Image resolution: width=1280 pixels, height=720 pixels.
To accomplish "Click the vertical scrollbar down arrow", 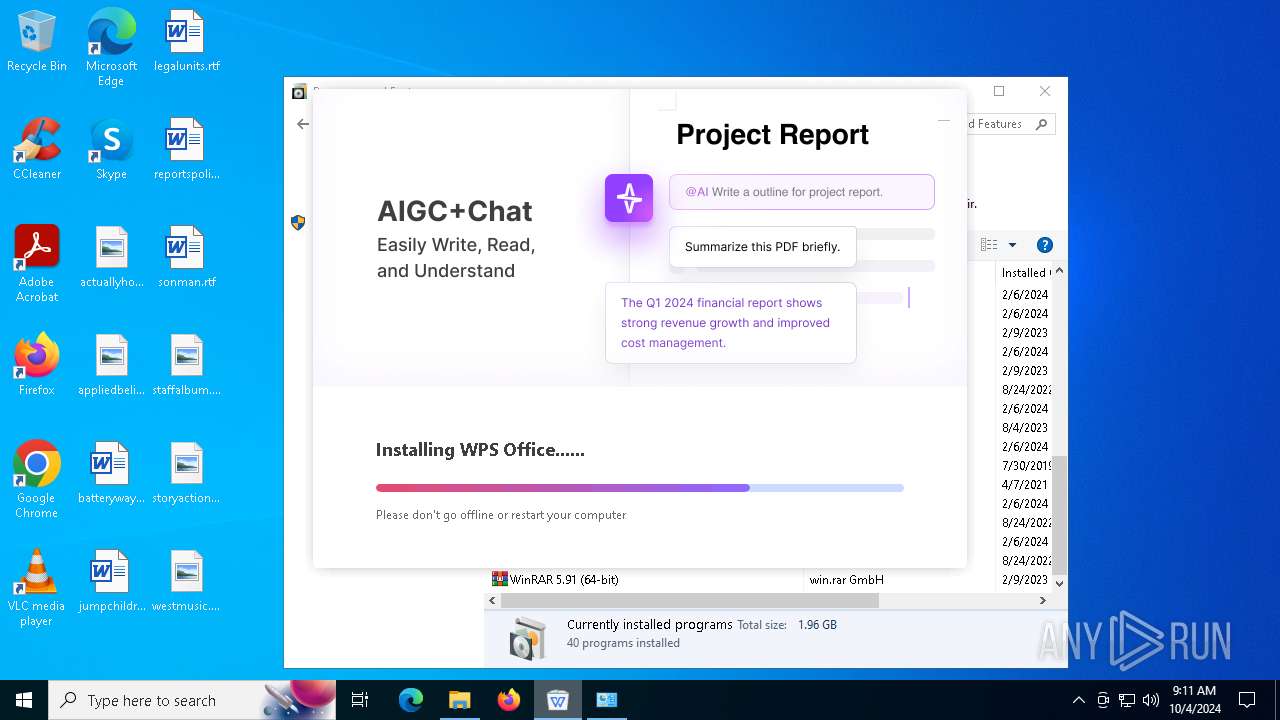I will 1059,583.
